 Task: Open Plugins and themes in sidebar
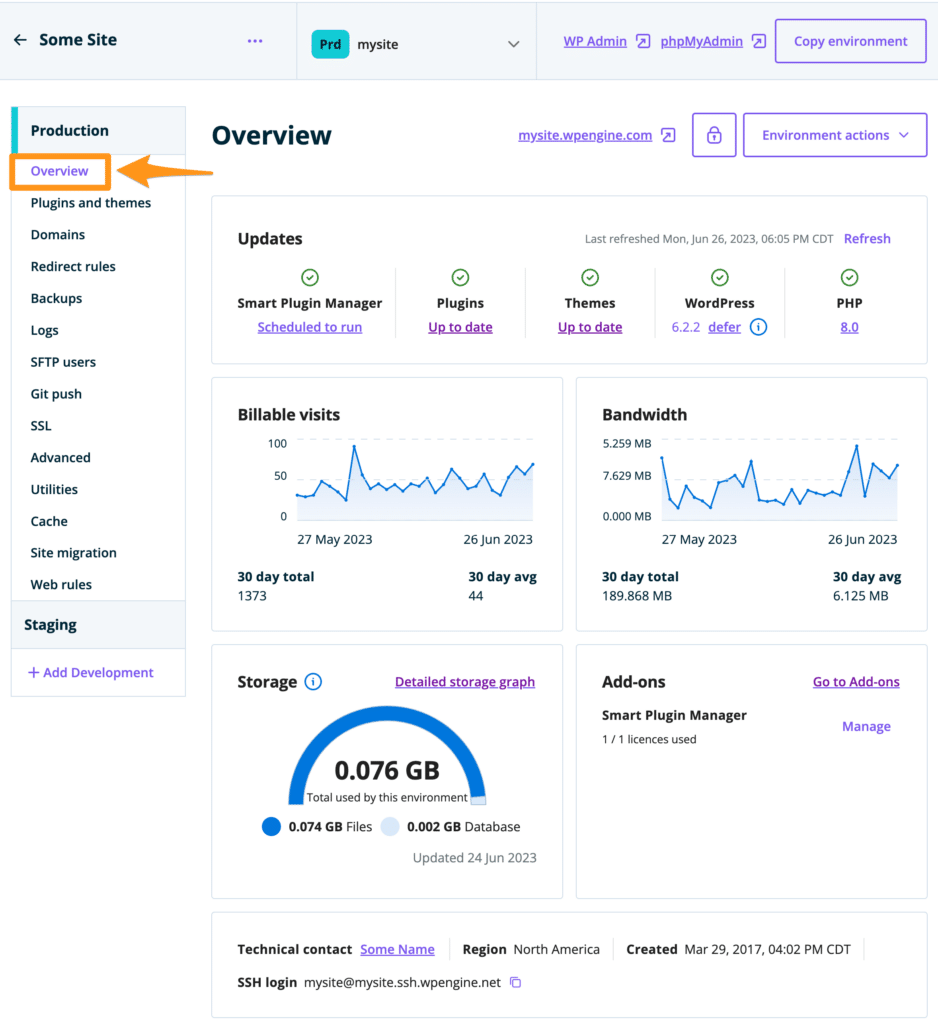pyautogui.click(x=91, y=203)
